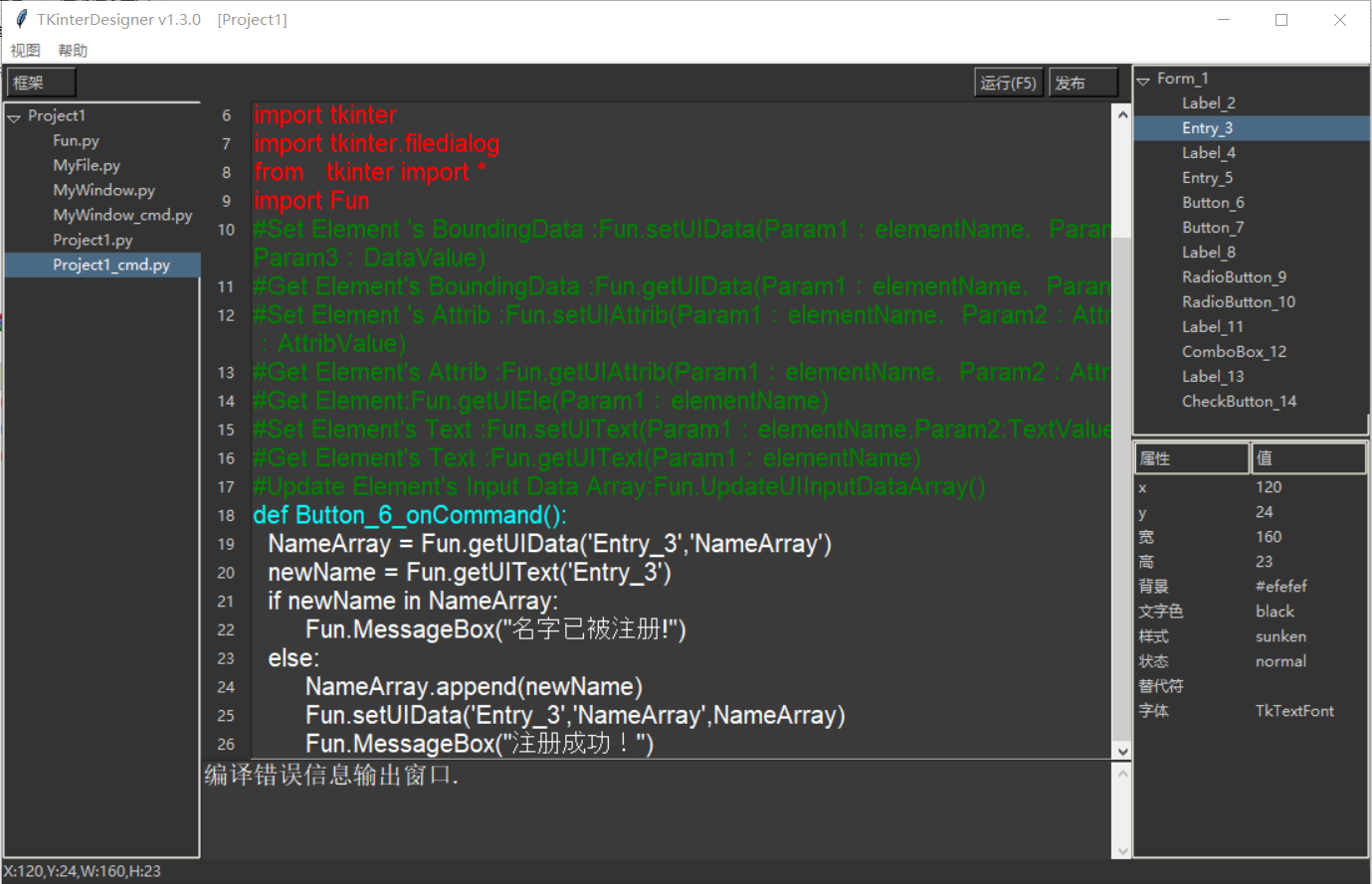Run the project with 运行(F5)

tap(1009, 83)
